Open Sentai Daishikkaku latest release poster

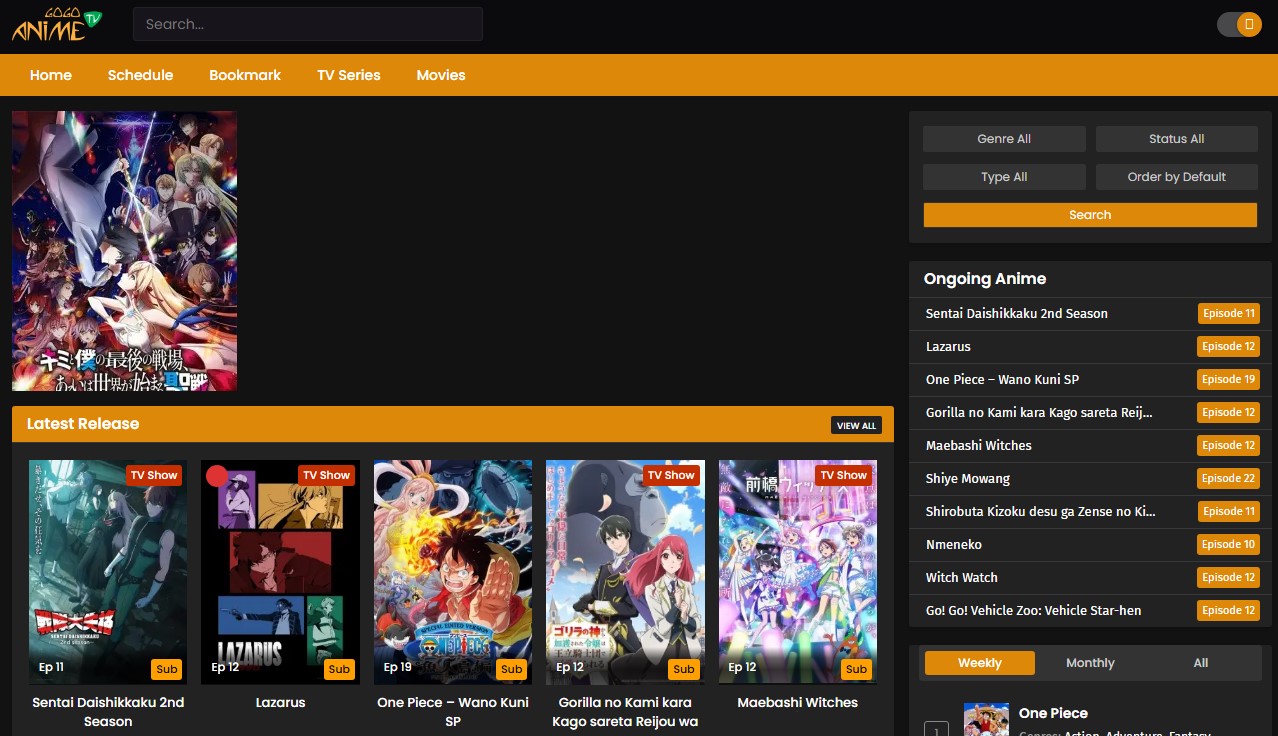click(x=108, y=572)
